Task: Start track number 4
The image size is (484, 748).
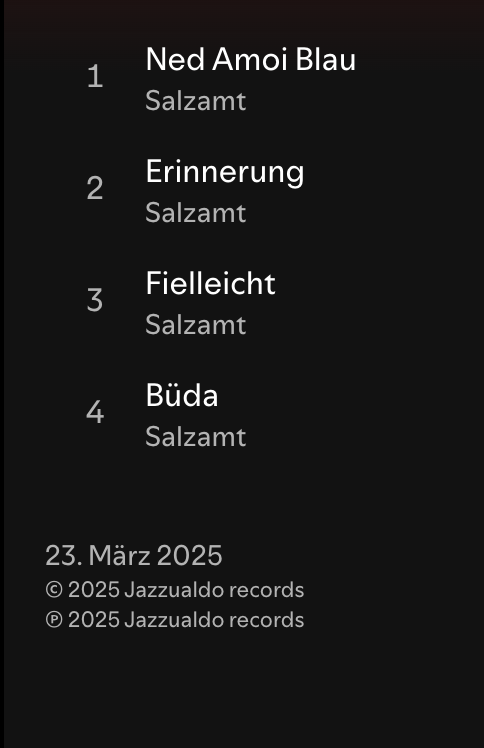Action: coord(95,412)
